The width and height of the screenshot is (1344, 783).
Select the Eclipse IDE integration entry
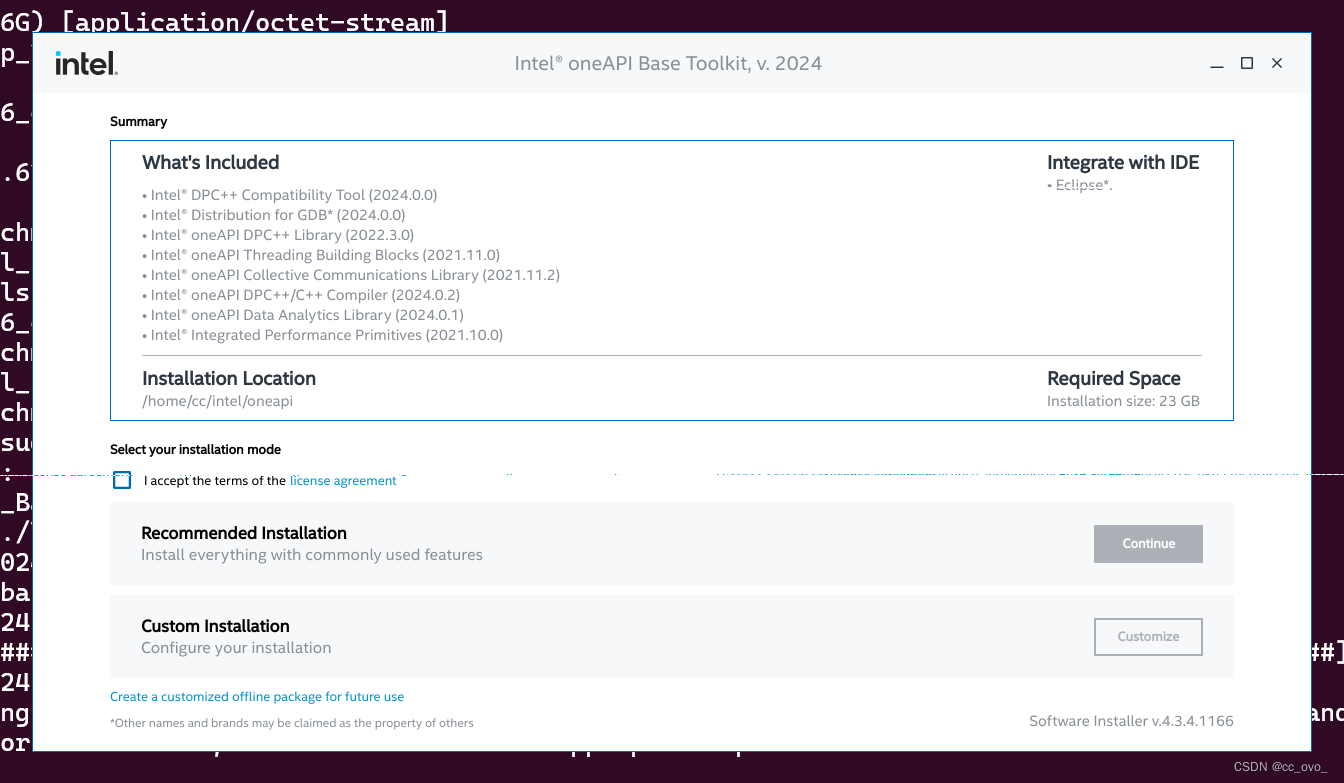(1079, 185)
